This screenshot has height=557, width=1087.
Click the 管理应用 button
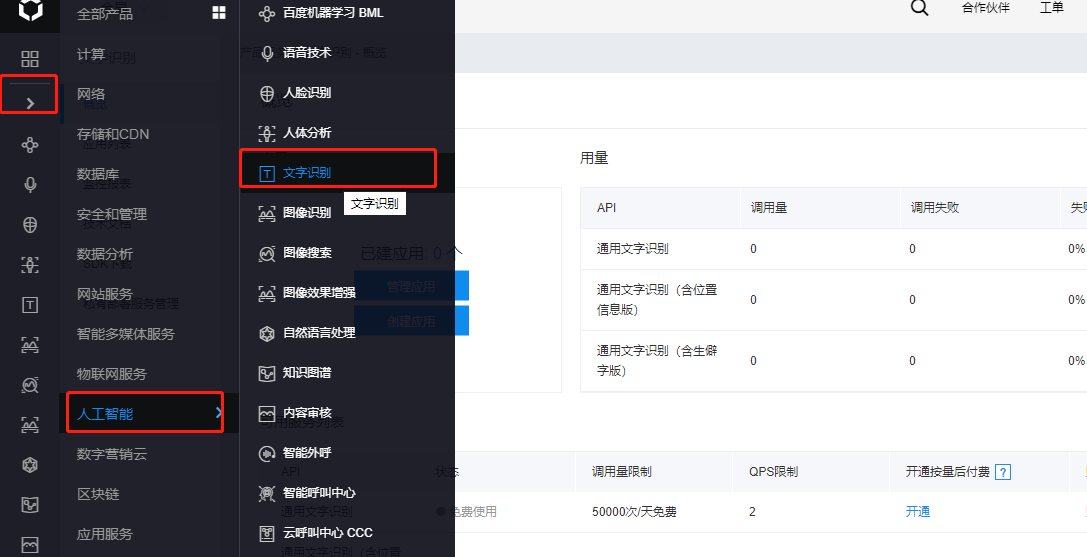pyautogui.click(x=411, y=286)
